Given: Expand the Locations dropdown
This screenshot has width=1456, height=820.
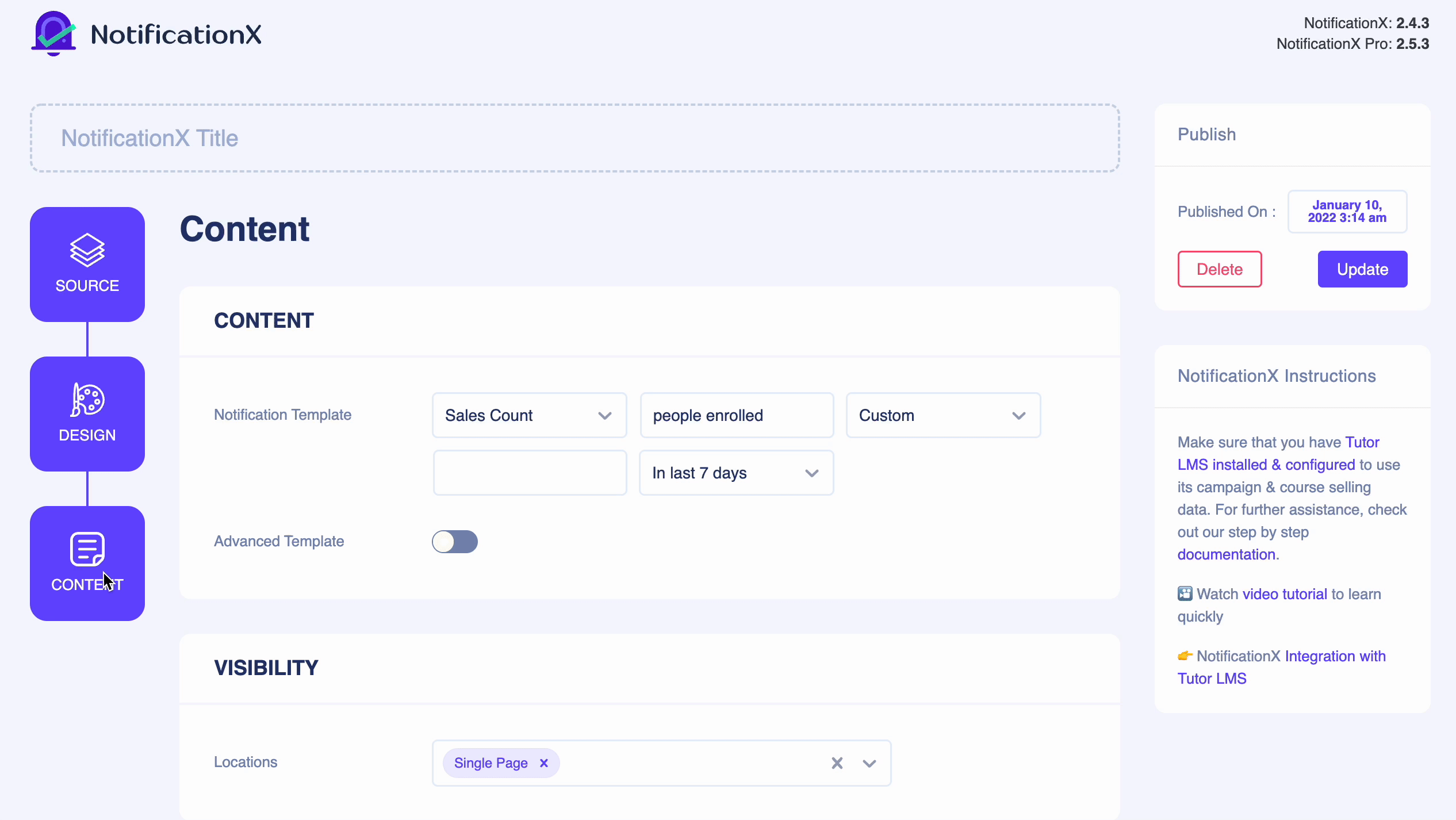Looking at the screenshot, I should (868, 762).
